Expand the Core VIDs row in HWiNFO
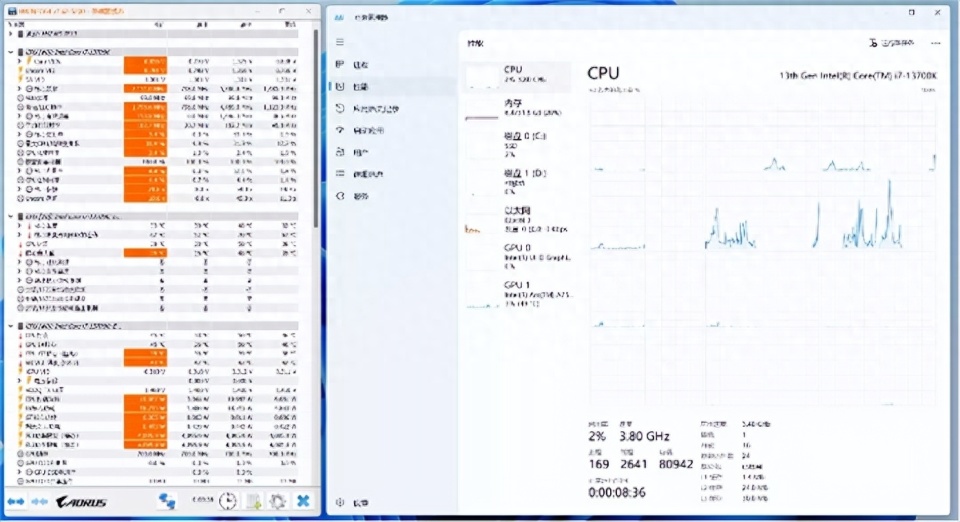This screenshot has height=522, width=960. click(20, 61)
